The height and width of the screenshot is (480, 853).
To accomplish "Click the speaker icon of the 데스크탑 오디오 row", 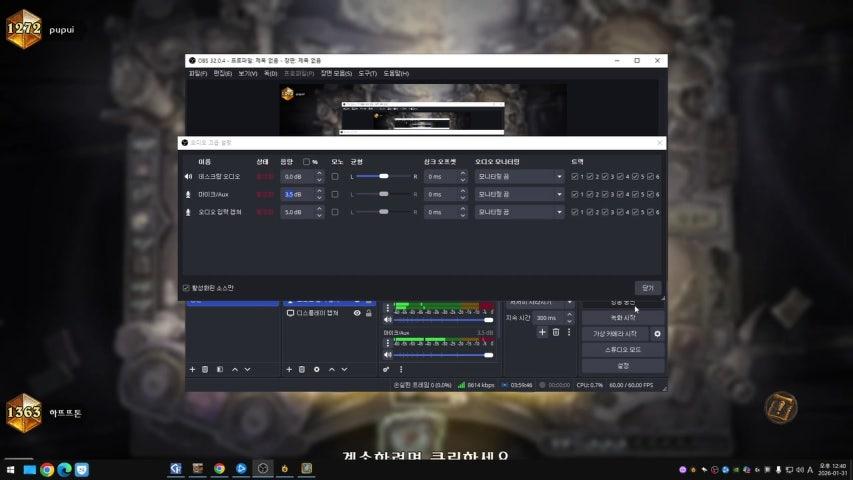I will [x=188, y=176].
